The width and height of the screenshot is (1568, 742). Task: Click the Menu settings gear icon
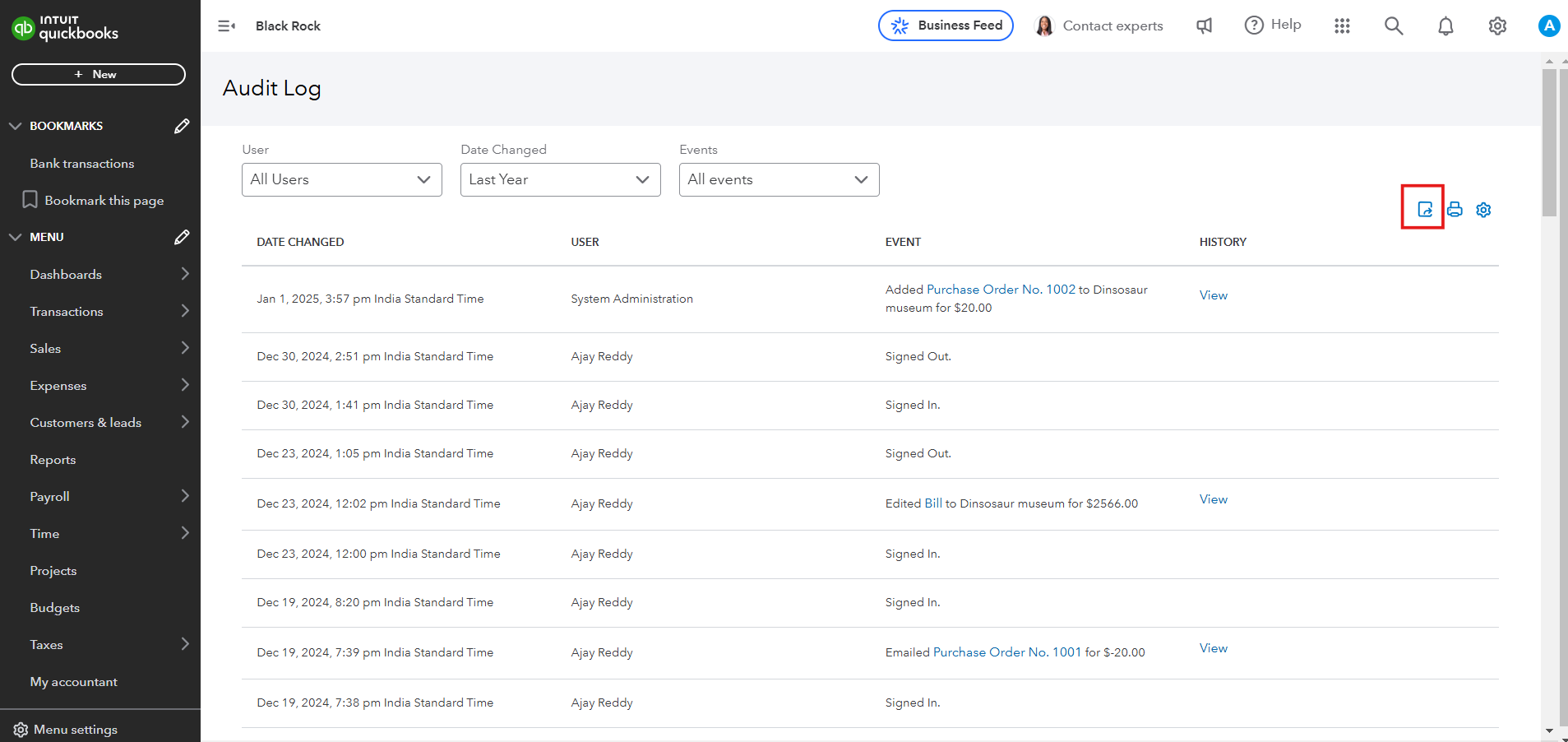pyautogui.click(x=21, y=730)
